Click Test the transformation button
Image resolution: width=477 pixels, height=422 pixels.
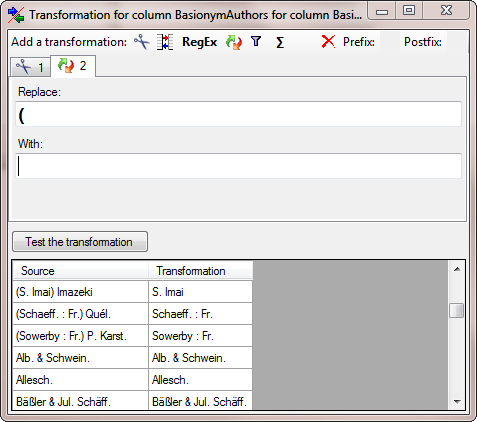(x=80, y=242)
